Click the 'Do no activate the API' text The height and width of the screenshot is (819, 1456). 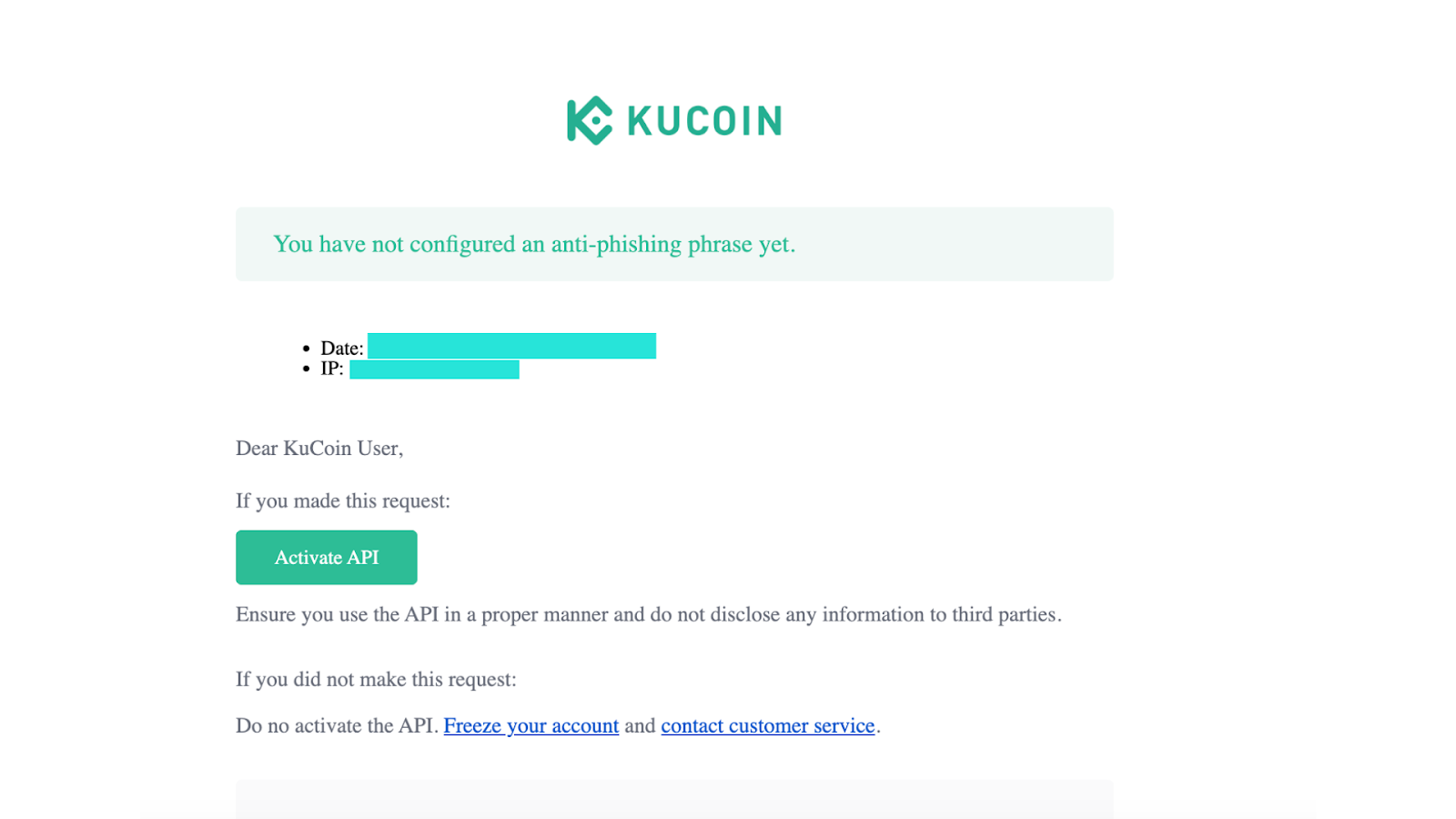(338, 725)
